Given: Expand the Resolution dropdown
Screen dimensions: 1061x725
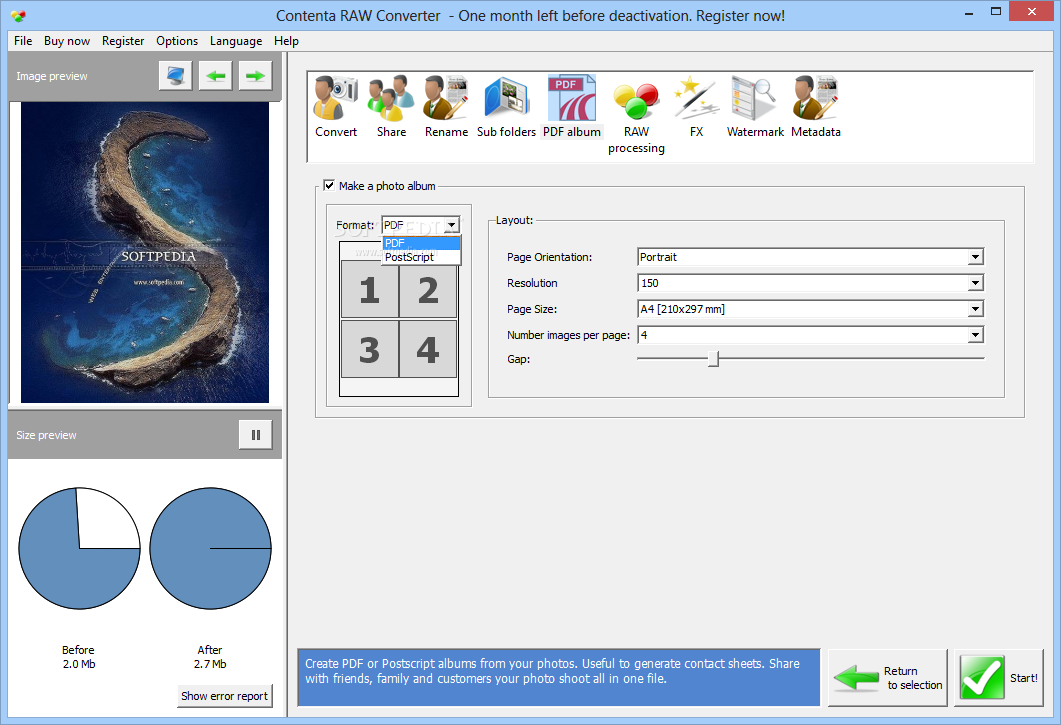Looking at the screenshot, I should 975,283.
